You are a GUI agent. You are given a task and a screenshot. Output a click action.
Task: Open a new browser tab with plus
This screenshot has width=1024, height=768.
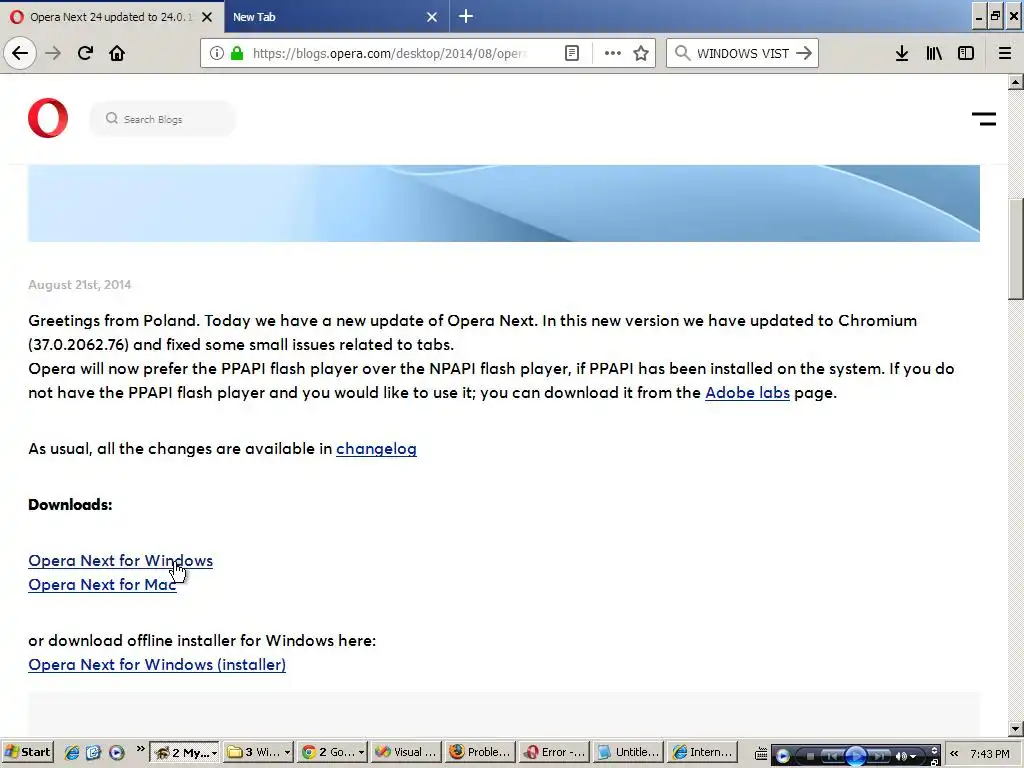(466, 16)
